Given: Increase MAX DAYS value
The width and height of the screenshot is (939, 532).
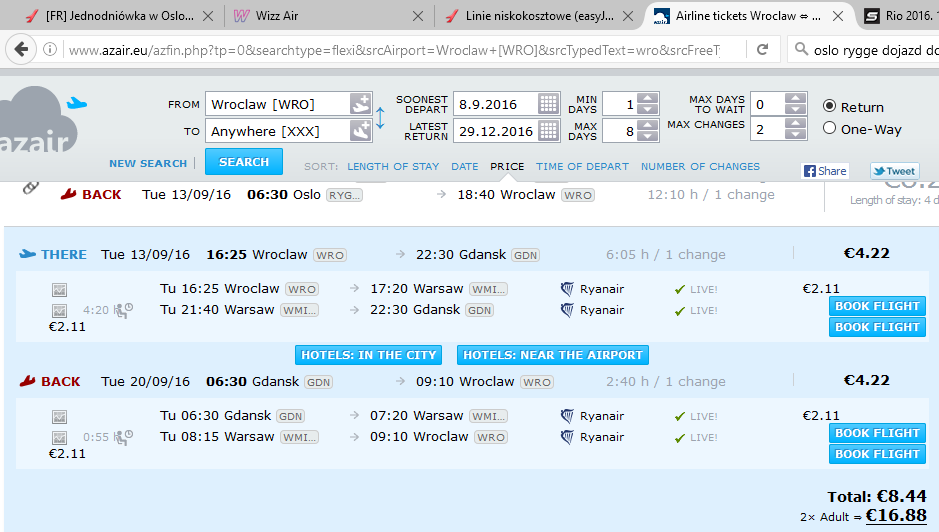Looking at the screenshot, I should point(647,125).
